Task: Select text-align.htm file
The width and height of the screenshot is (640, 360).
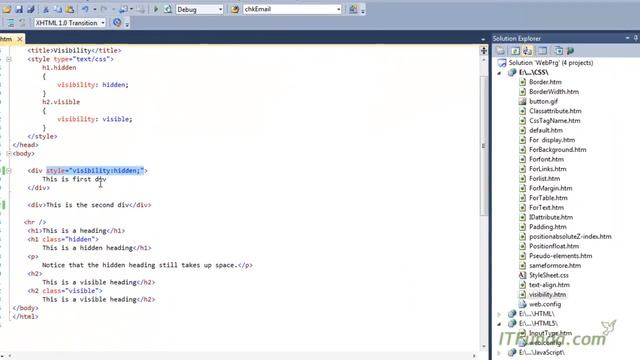Action: tap(549, 285)
